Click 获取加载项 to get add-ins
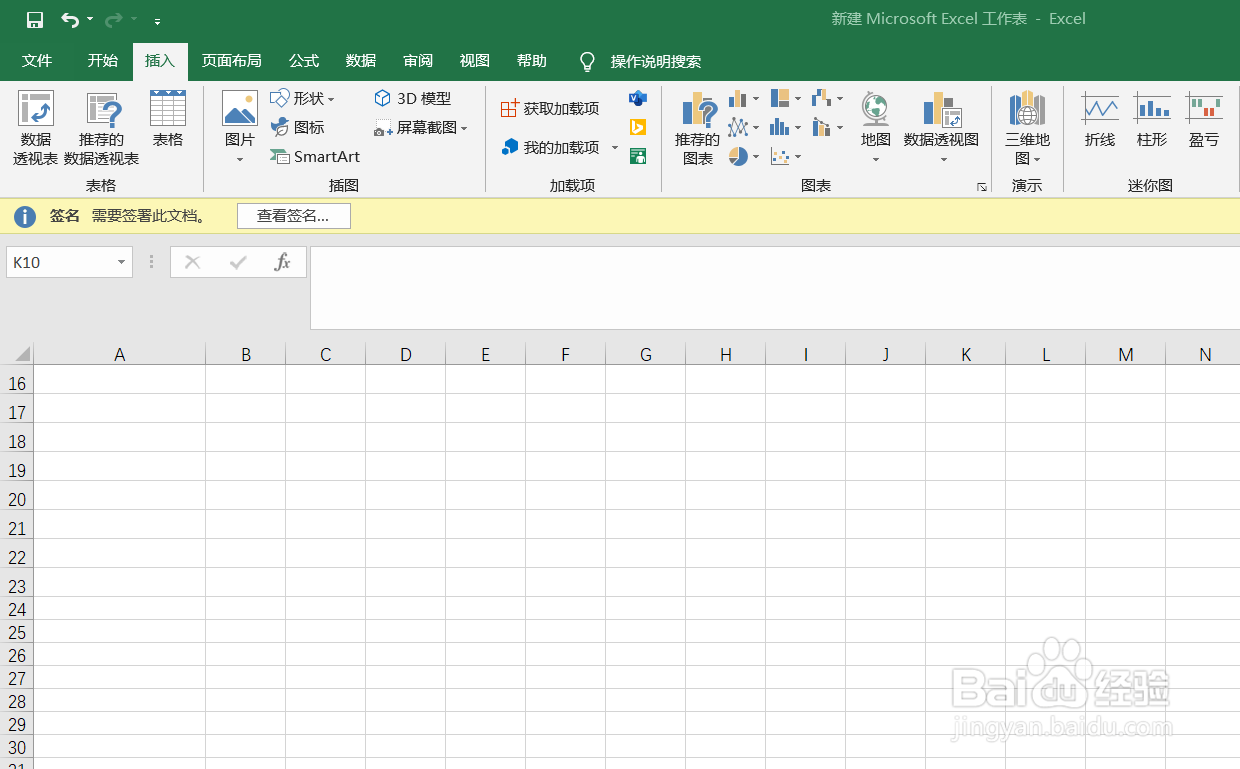 coord(550,108)
